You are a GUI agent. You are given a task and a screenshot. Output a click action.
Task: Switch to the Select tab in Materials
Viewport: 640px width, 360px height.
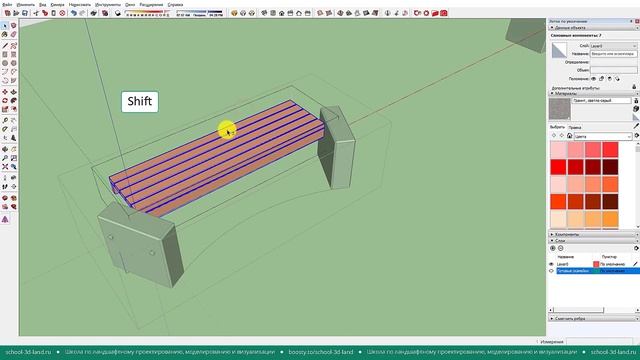coord(557,127)
